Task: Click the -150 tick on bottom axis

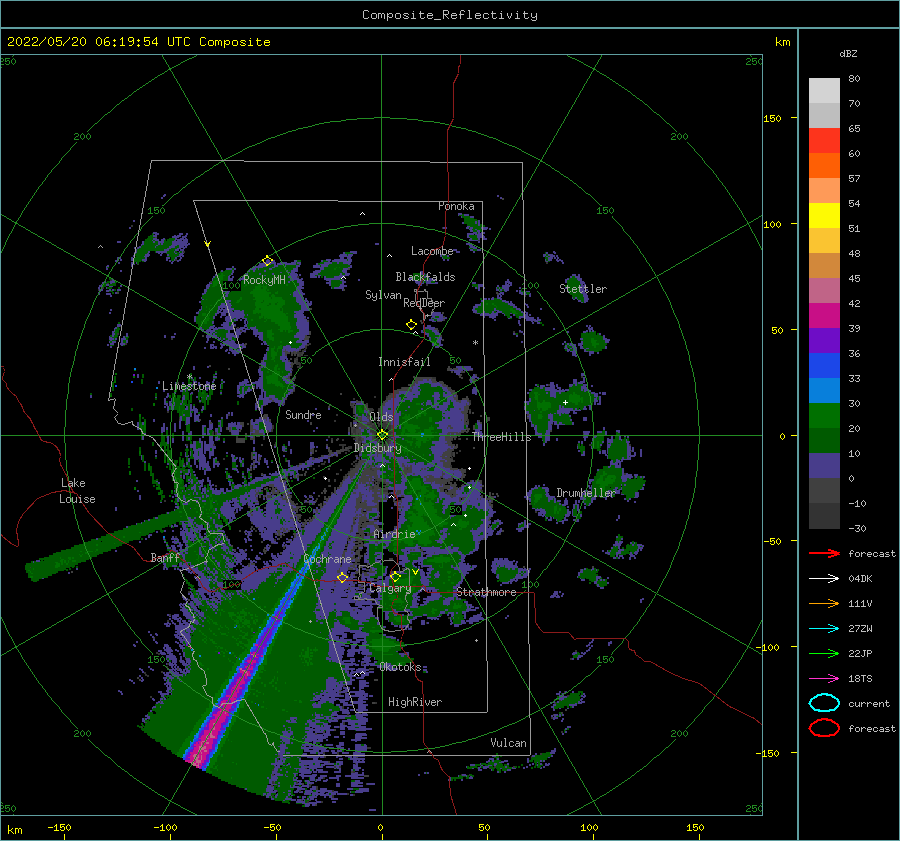Action: point(59,827)
